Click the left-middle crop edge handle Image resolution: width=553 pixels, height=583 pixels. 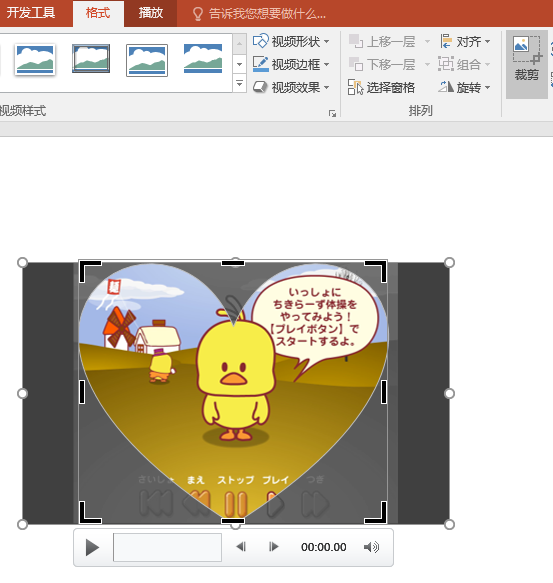[82, 392]
